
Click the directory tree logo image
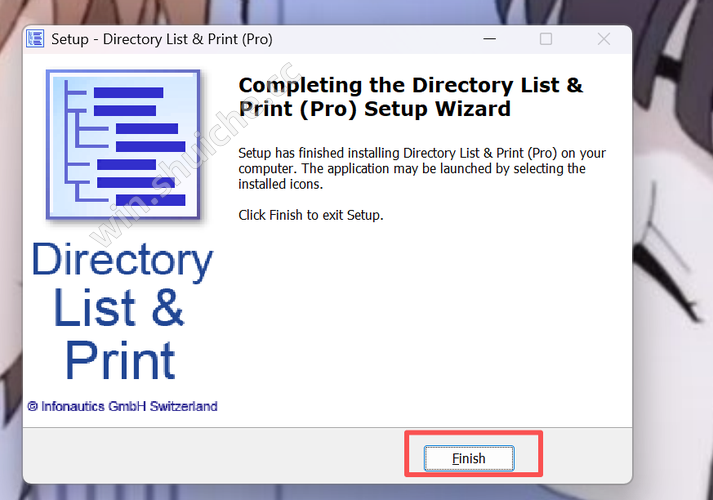coord(122,144)
